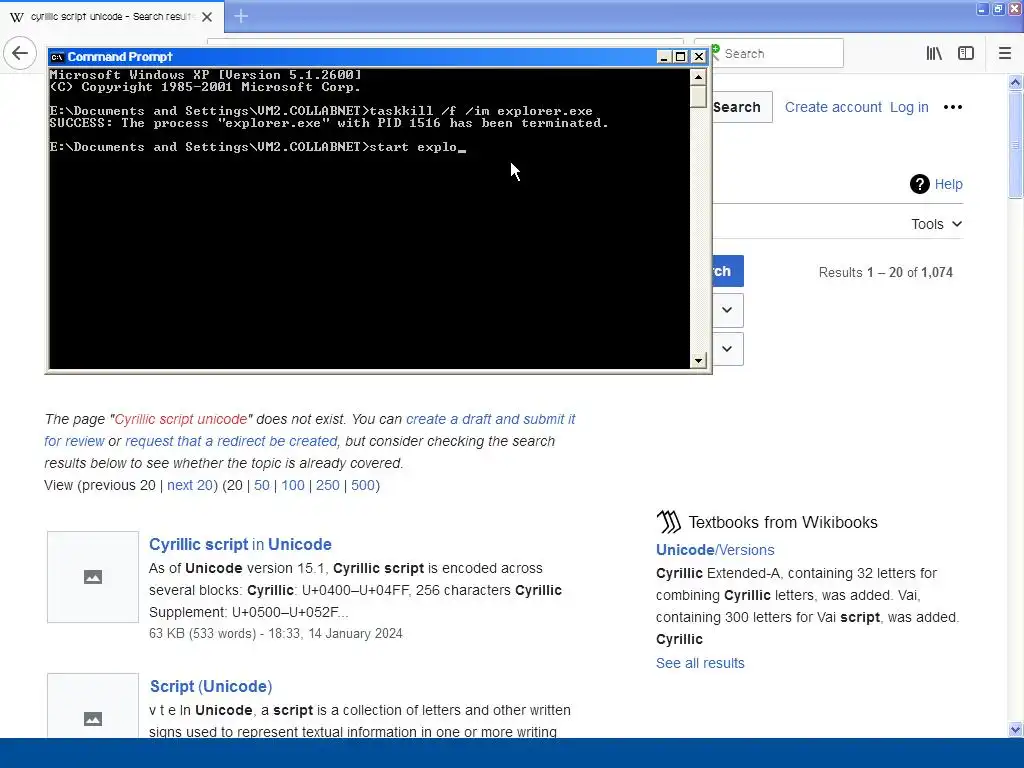Go to next 20 results
This screenshot has height=768, width=1024.
(x=190, y=485)
